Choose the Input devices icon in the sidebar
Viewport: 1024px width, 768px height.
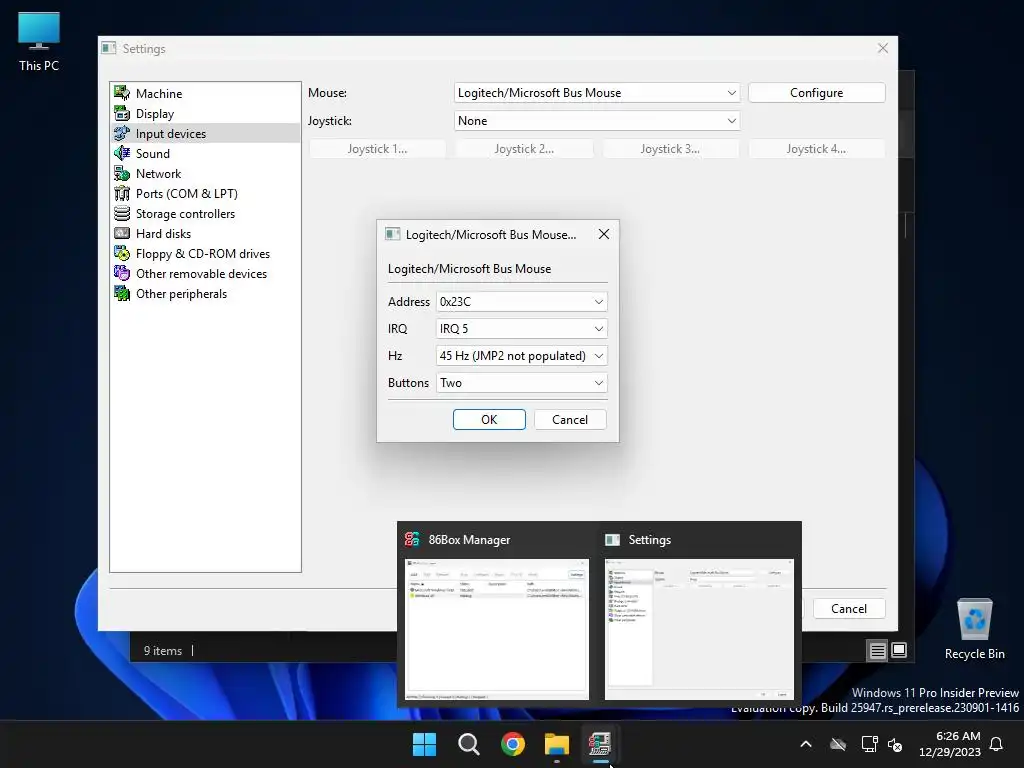point(122,133)
